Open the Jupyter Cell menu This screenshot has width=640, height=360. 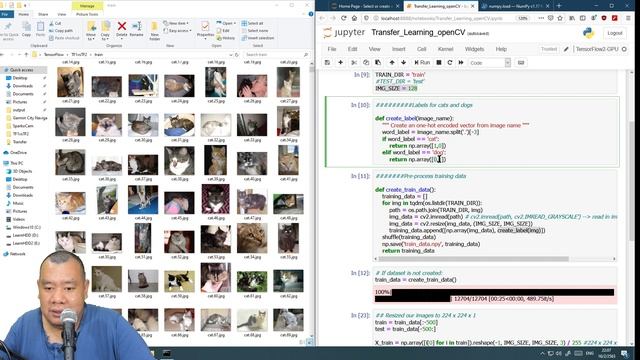(422, 49)
